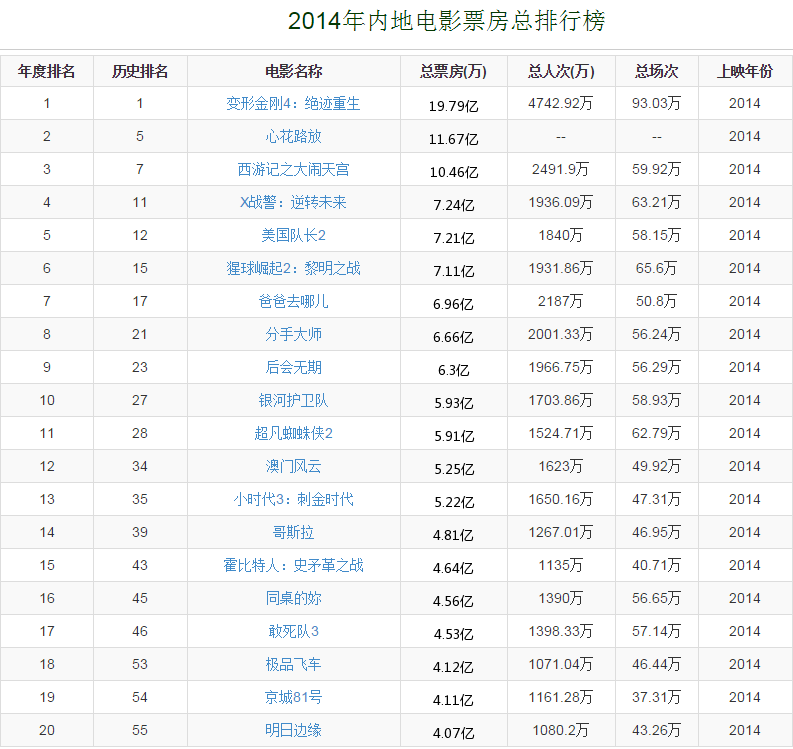Select the 43.26万 screenings cell

656,730
